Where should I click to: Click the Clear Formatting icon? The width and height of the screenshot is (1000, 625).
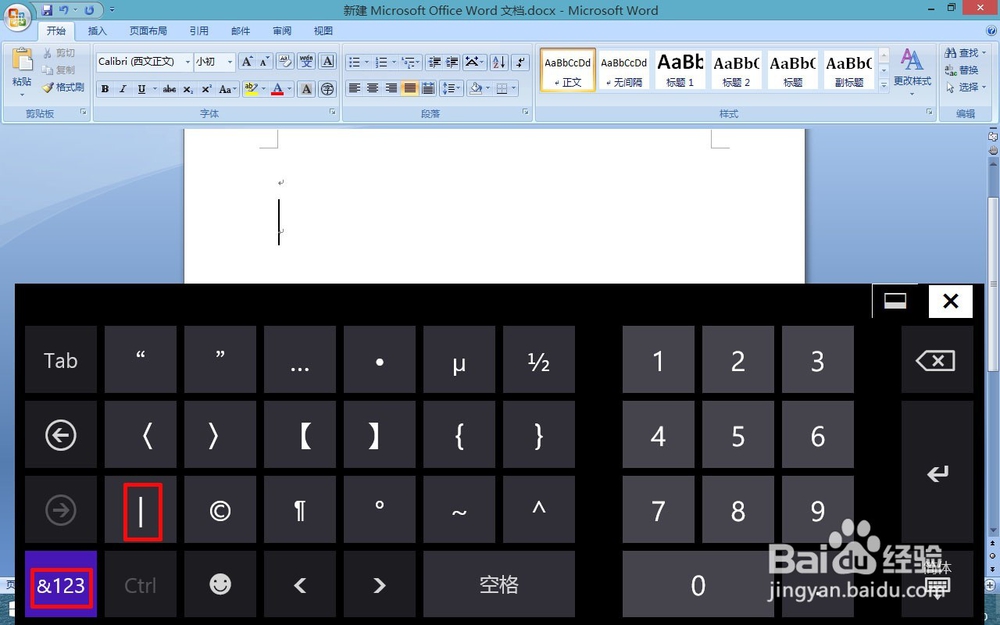[285, 61]
